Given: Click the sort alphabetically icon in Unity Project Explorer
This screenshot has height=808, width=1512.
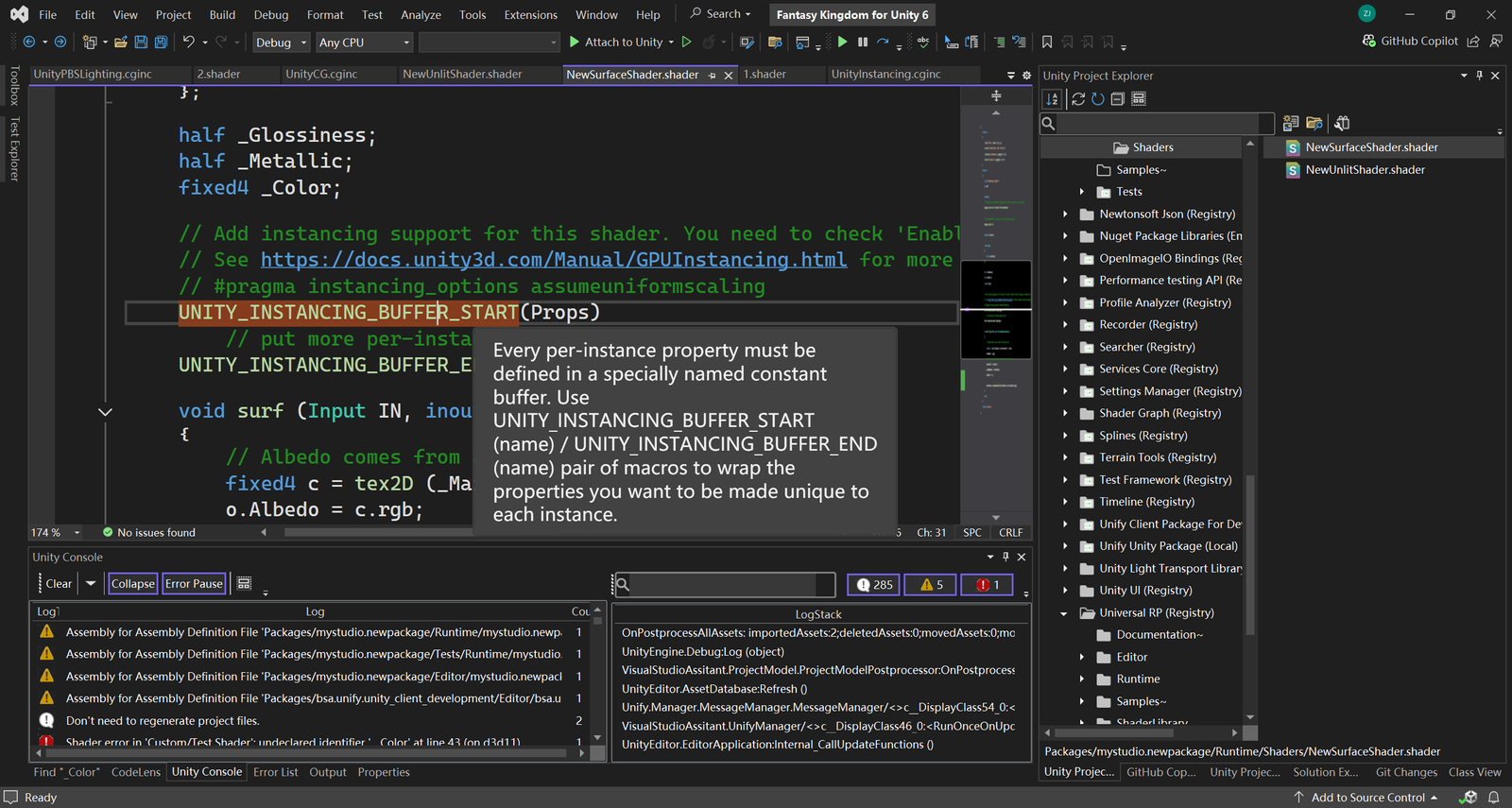Looking at the screenshot, I should (x=1052, y=99).
